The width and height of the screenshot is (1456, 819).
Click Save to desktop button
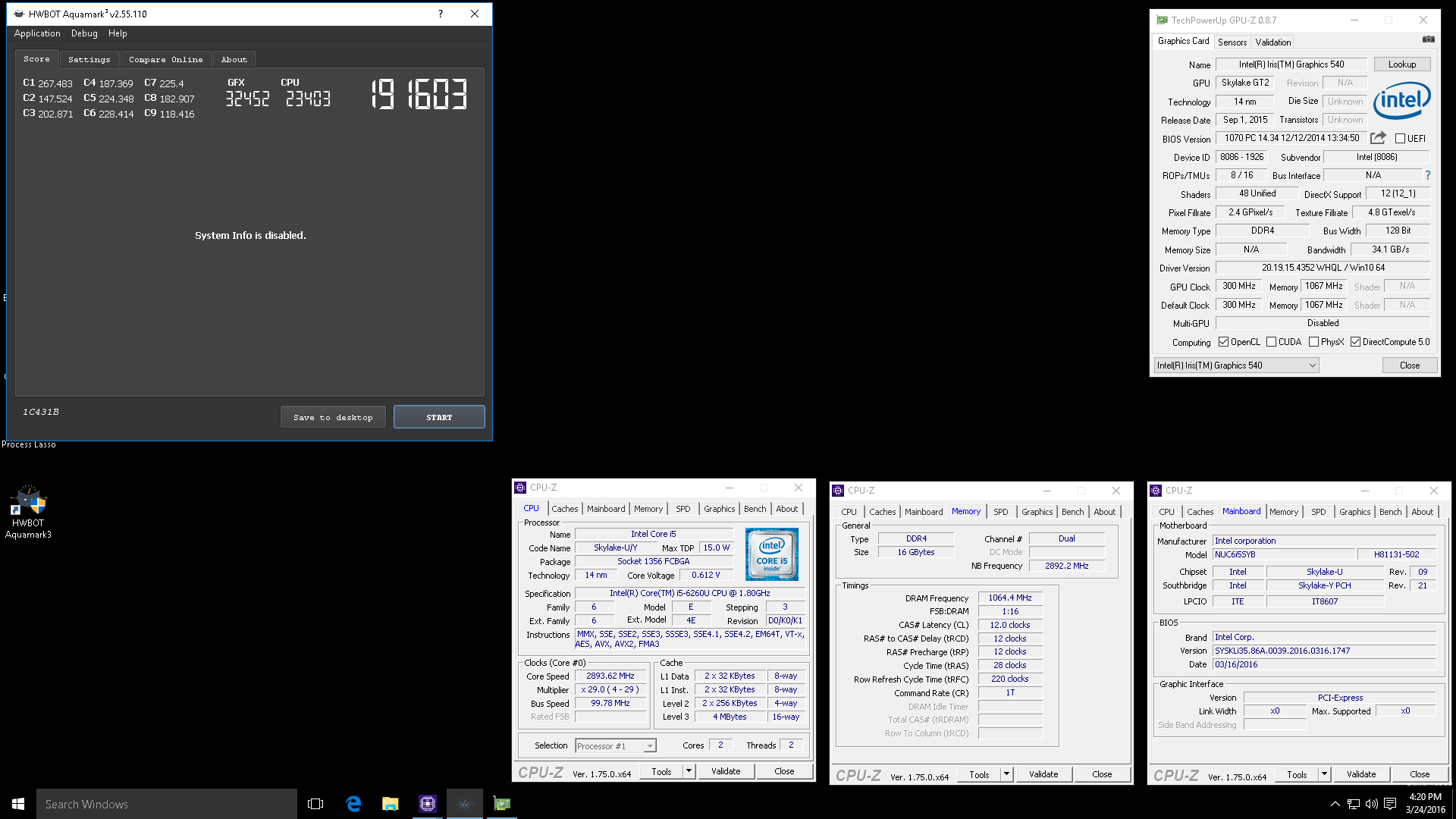[333, 417]
